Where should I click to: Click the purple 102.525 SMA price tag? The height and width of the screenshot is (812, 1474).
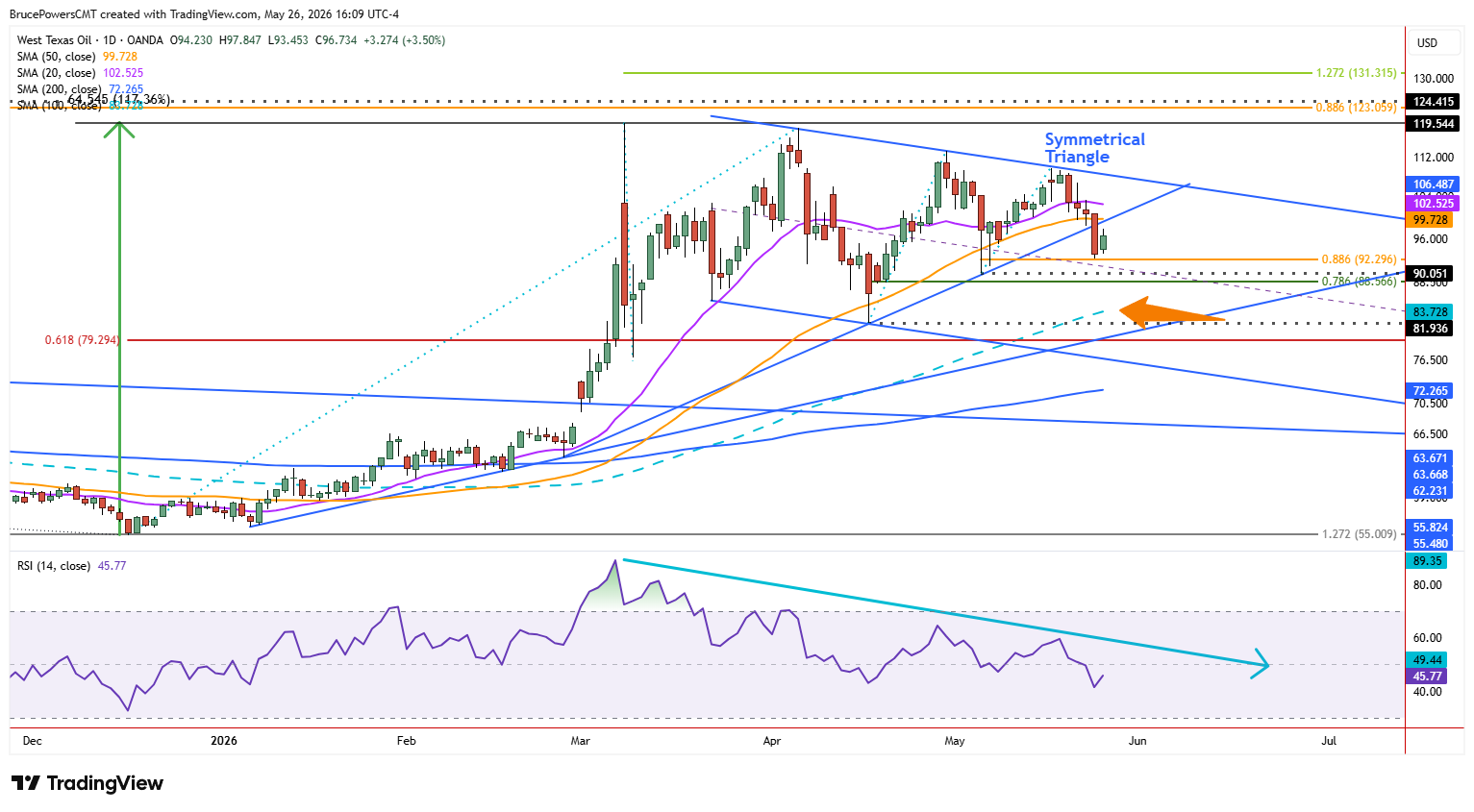click(1433, 204)
